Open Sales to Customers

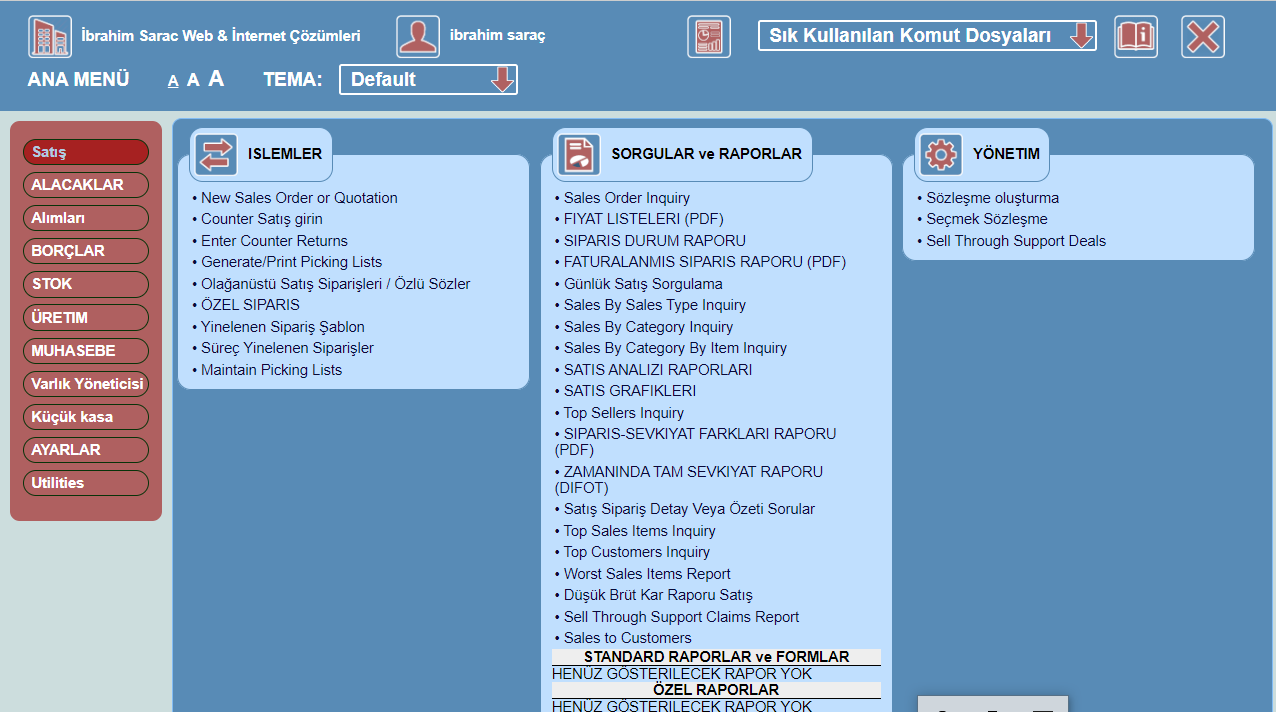(627, 638)
